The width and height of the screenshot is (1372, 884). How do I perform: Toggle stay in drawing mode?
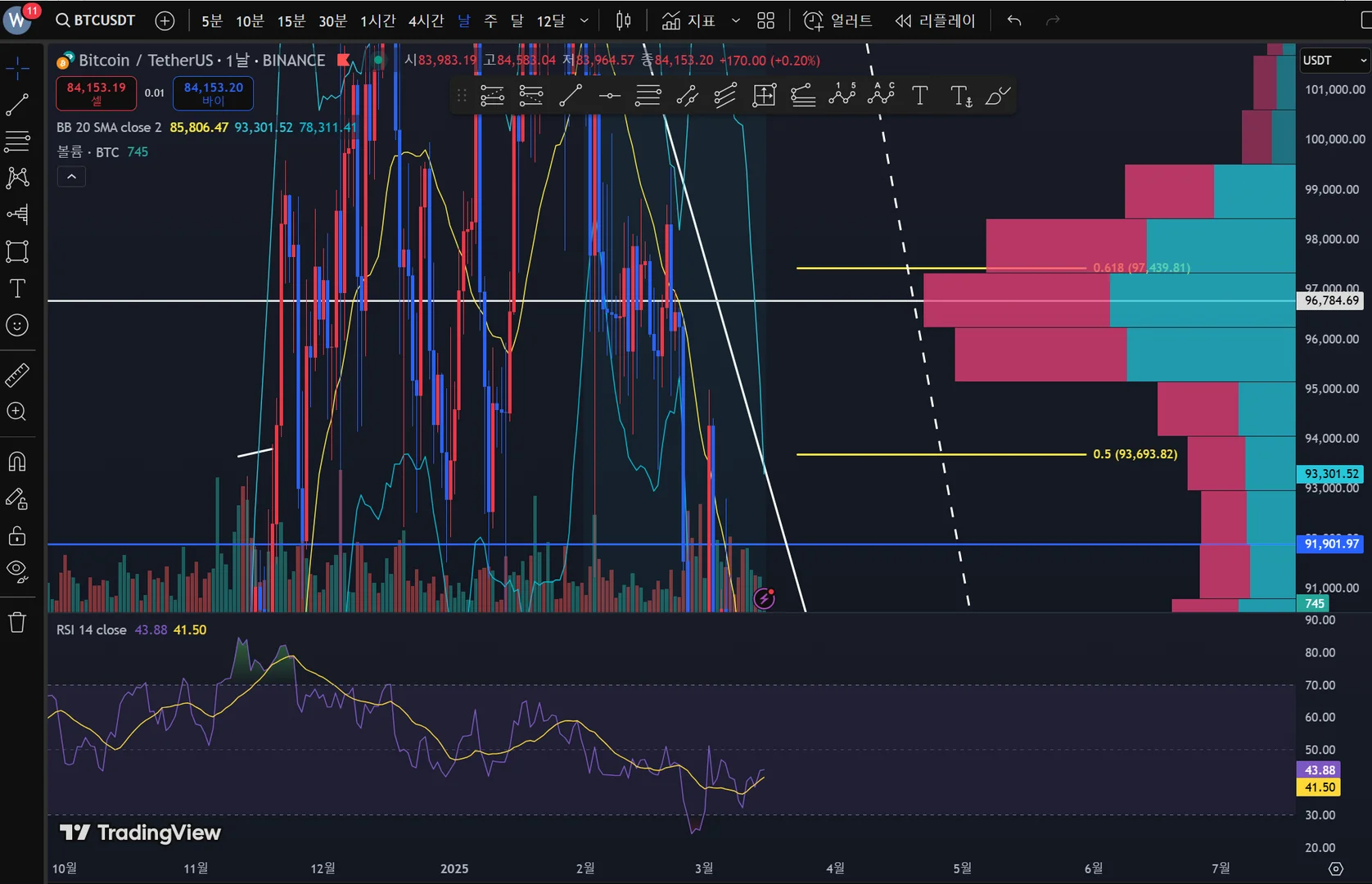(x=17, y=498)
